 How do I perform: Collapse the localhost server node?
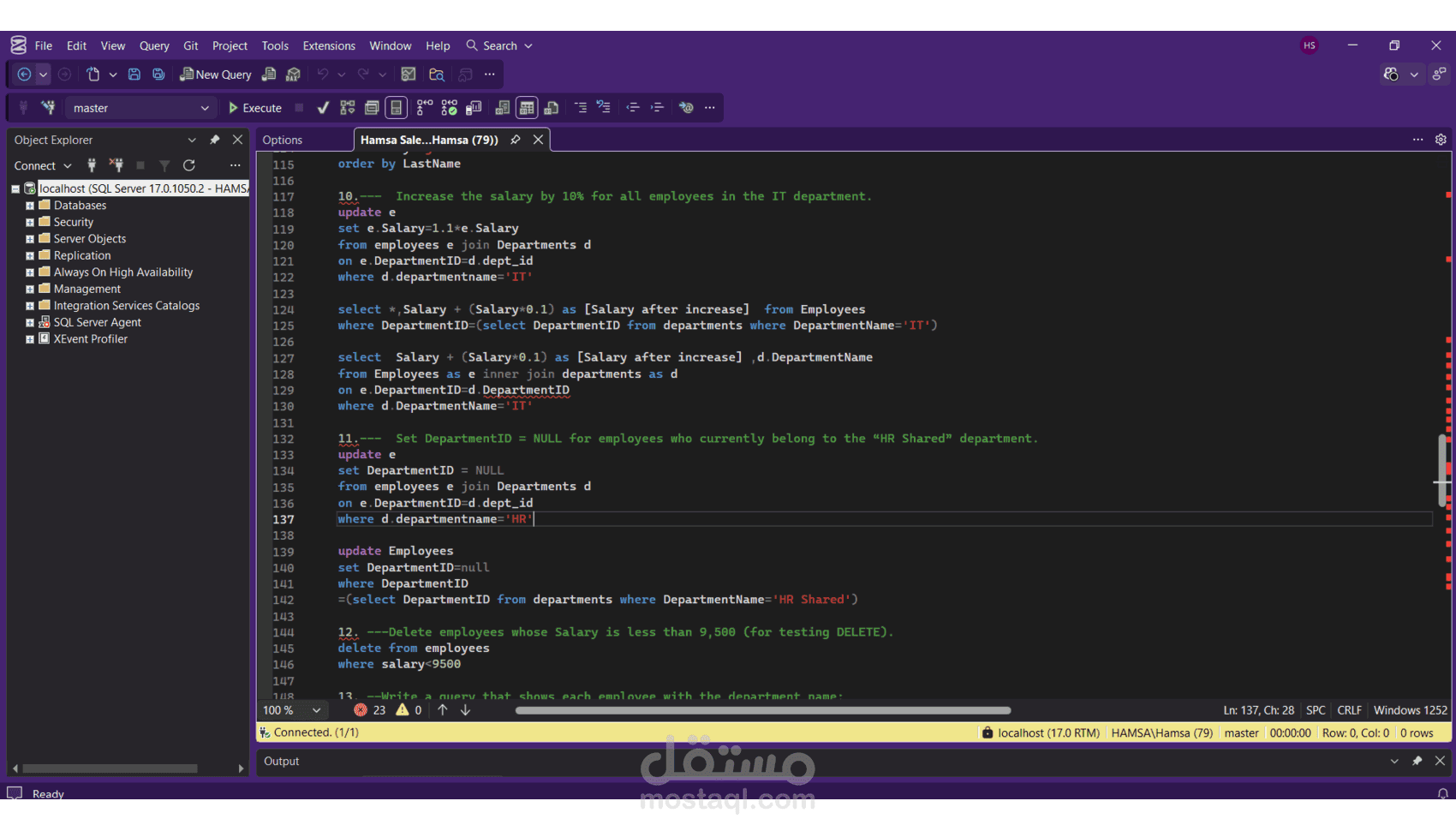(x=15, y=188)
